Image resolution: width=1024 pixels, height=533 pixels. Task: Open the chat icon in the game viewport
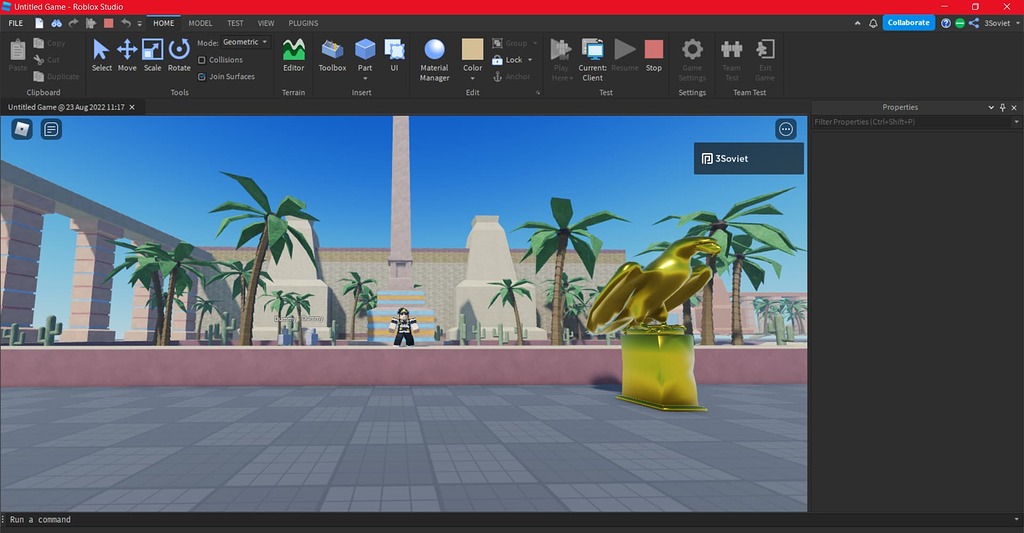coord(51,129)
